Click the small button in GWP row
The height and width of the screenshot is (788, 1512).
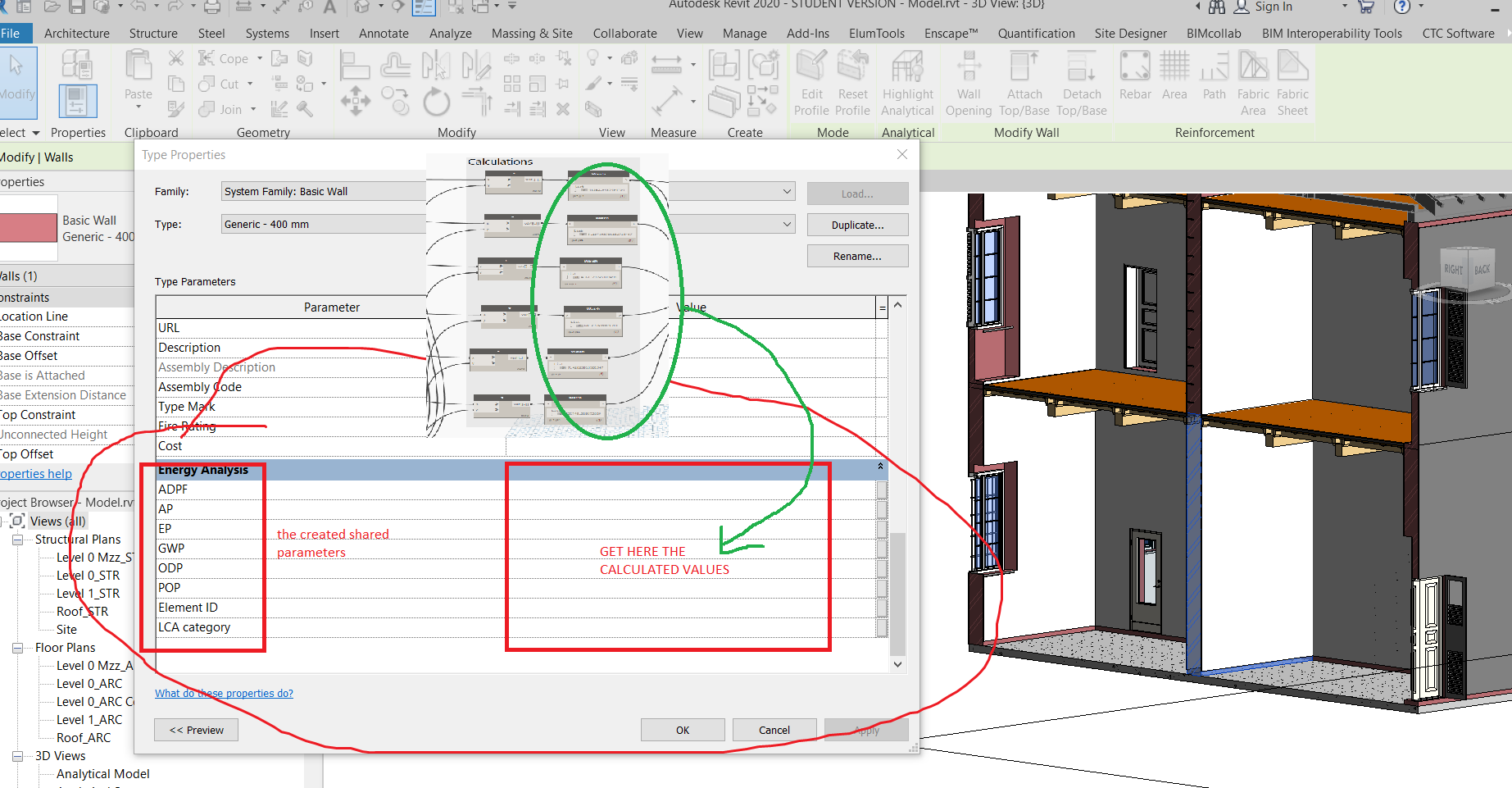click(882, 549)
